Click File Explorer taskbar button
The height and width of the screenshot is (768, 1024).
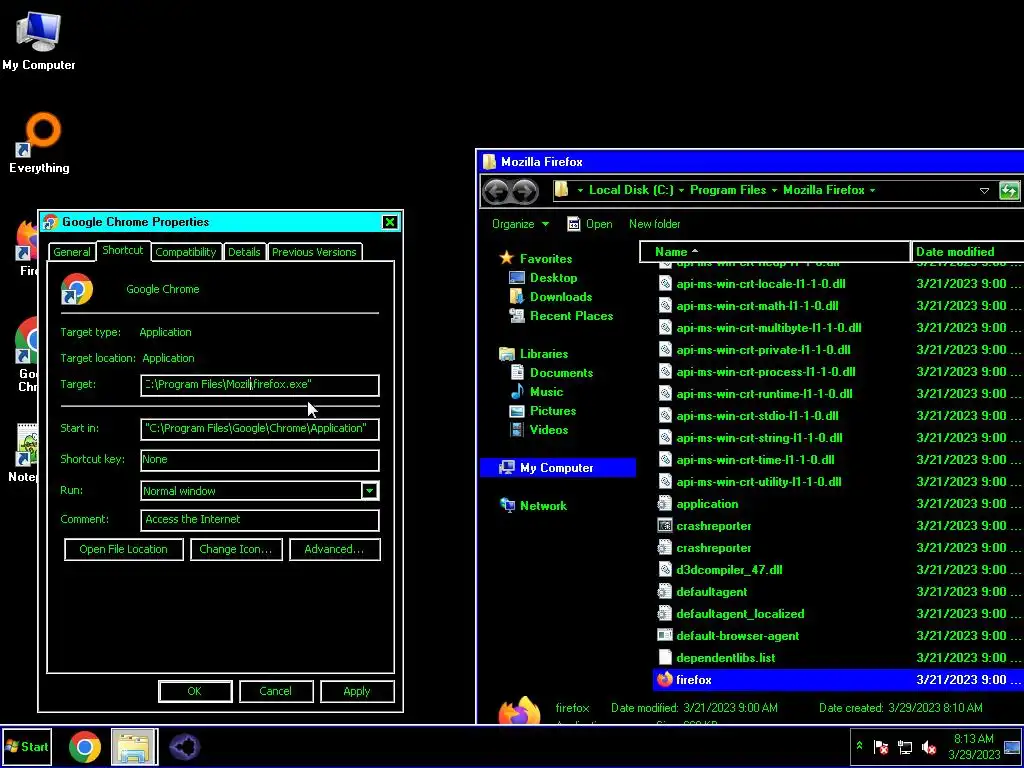pyautogui.click(x=134, y=747)
